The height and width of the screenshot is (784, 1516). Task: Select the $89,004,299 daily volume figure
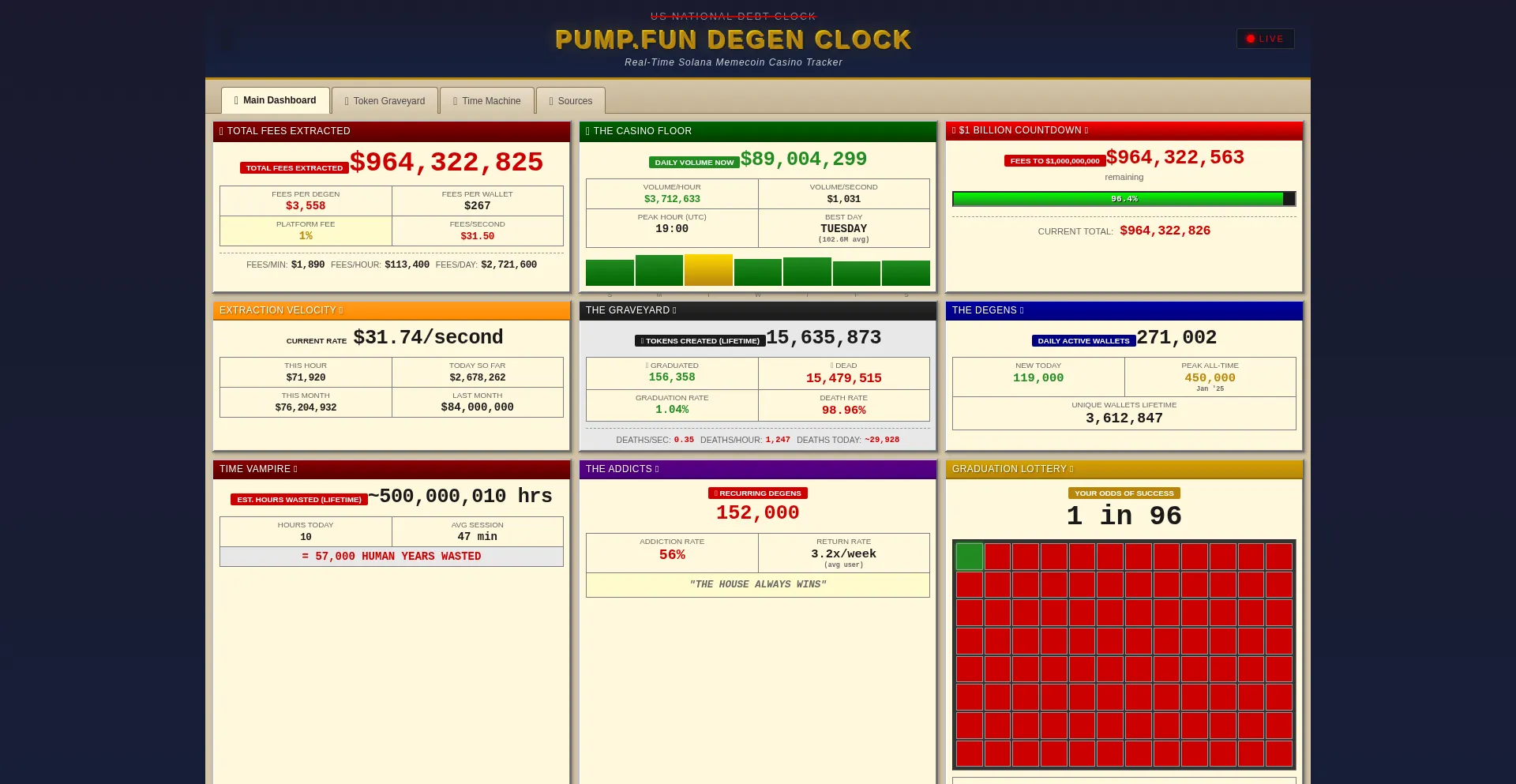804,159
